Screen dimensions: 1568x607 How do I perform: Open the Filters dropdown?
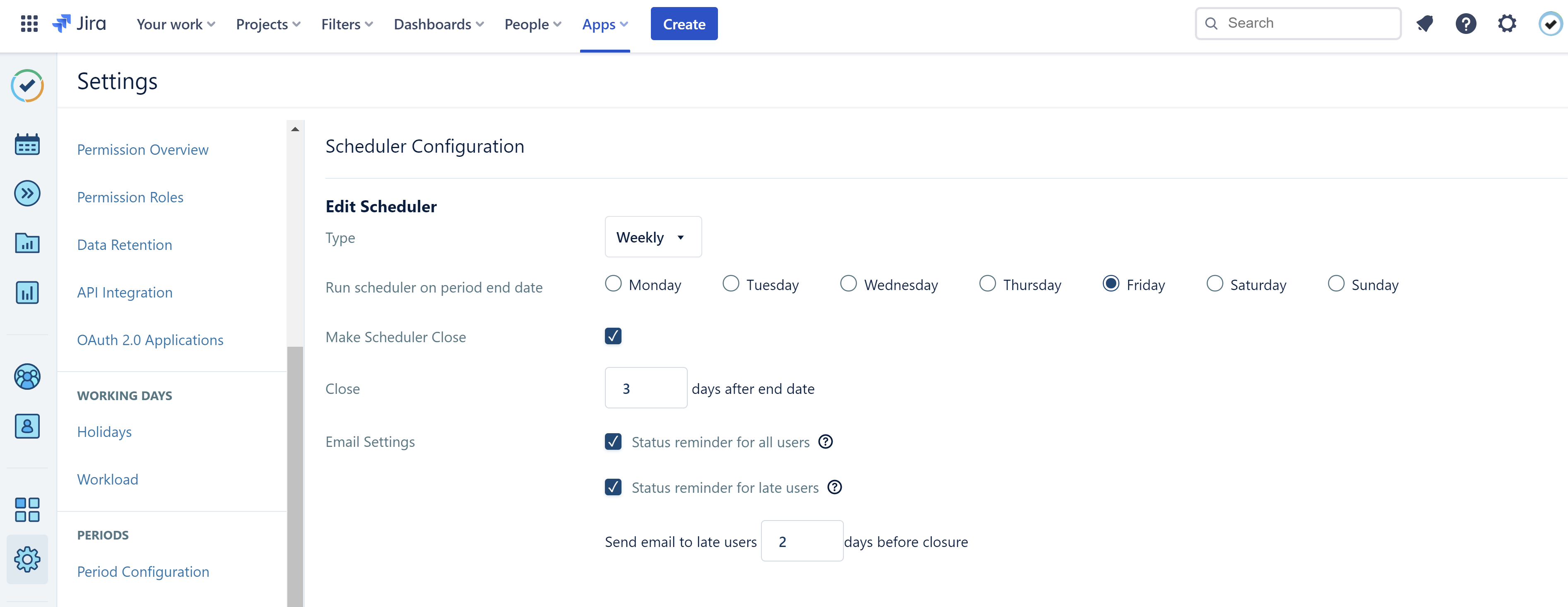click(346, 24)
